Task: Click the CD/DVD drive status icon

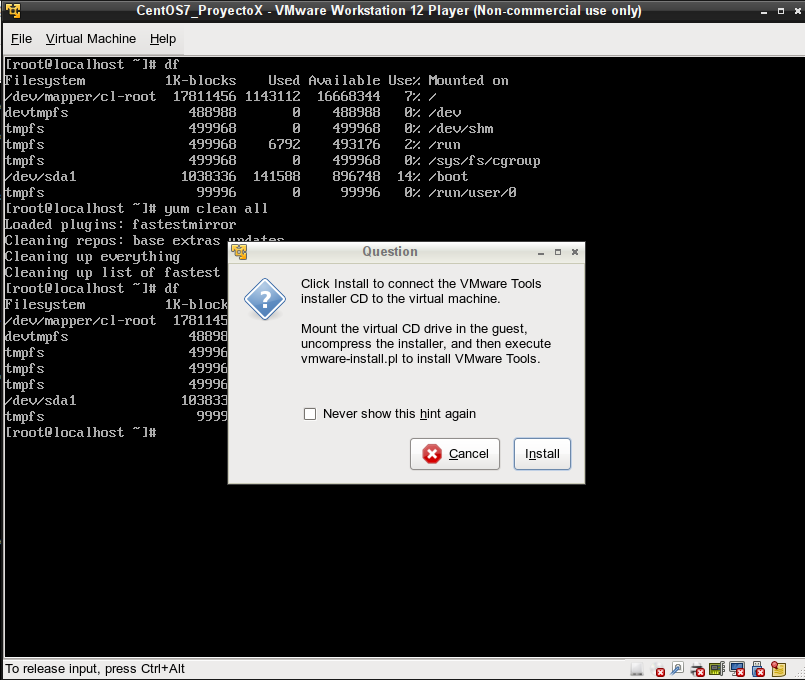Action: (x=657, y=669)
